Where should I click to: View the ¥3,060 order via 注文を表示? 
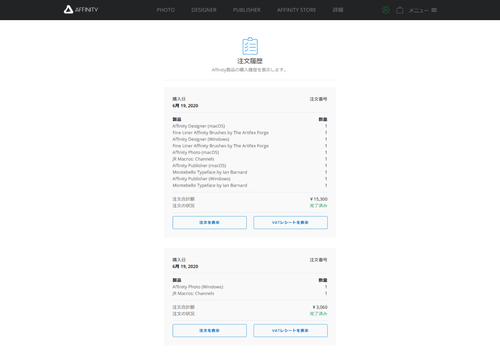(209, 330)
